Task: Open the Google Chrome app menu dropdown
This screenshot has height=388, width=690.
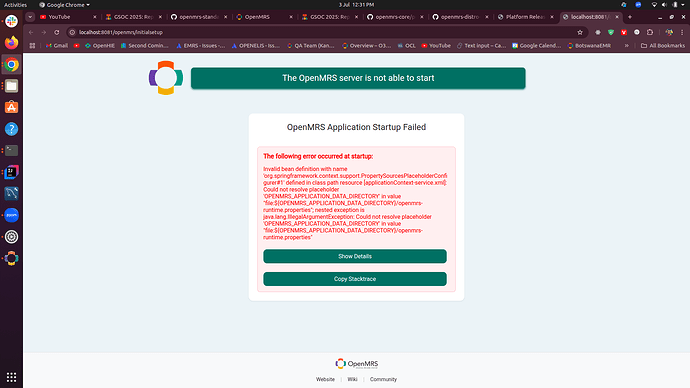Action: point(64,5)
